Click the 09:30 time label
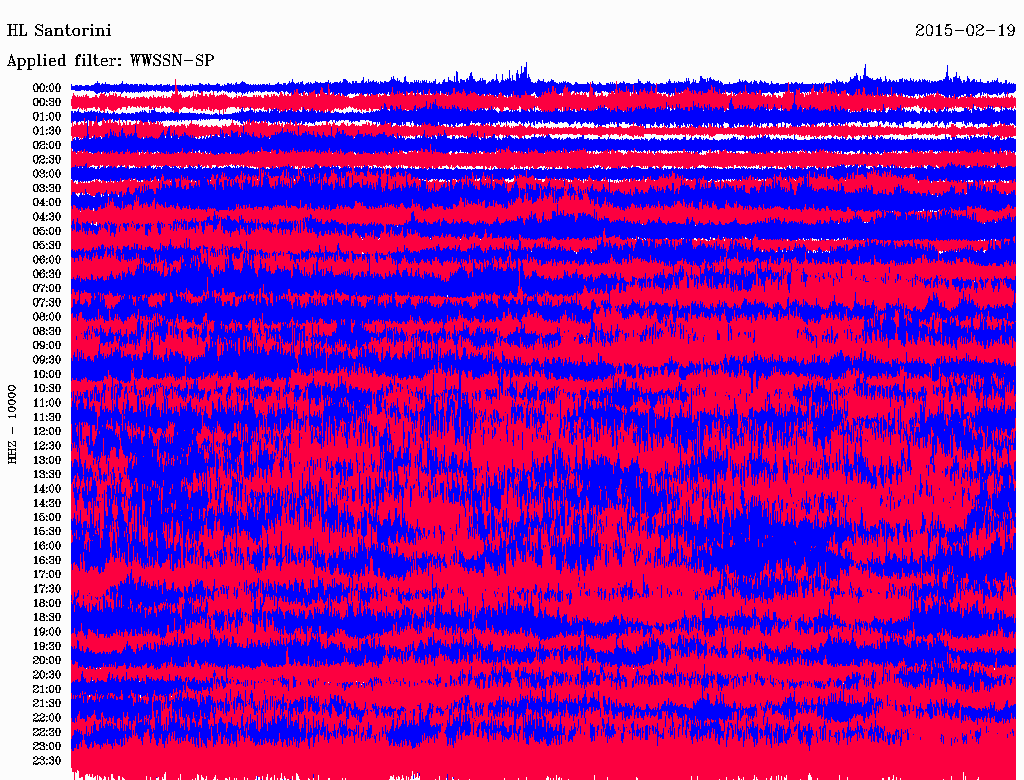Viewport: 1024px width, 780px height. [46, 360]
